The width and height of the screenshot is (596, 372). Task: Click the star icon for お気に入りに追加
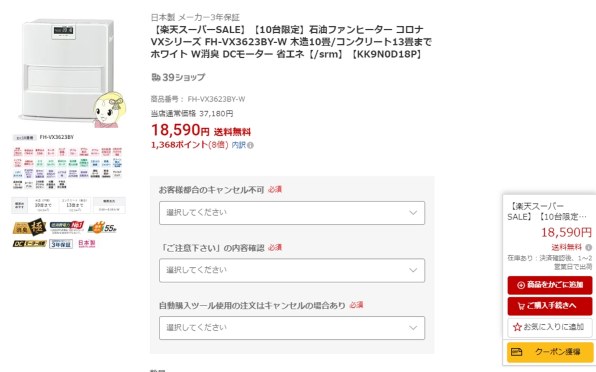click(x=517, y=327)
